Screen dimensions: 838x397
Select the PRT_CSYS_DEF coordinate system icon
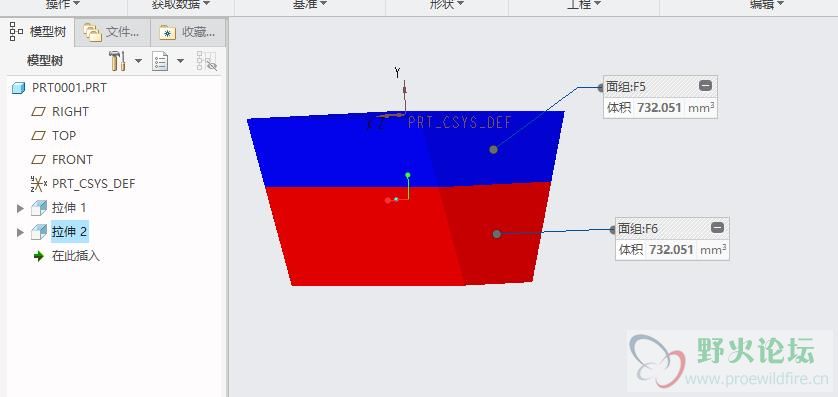pos(38,184)
